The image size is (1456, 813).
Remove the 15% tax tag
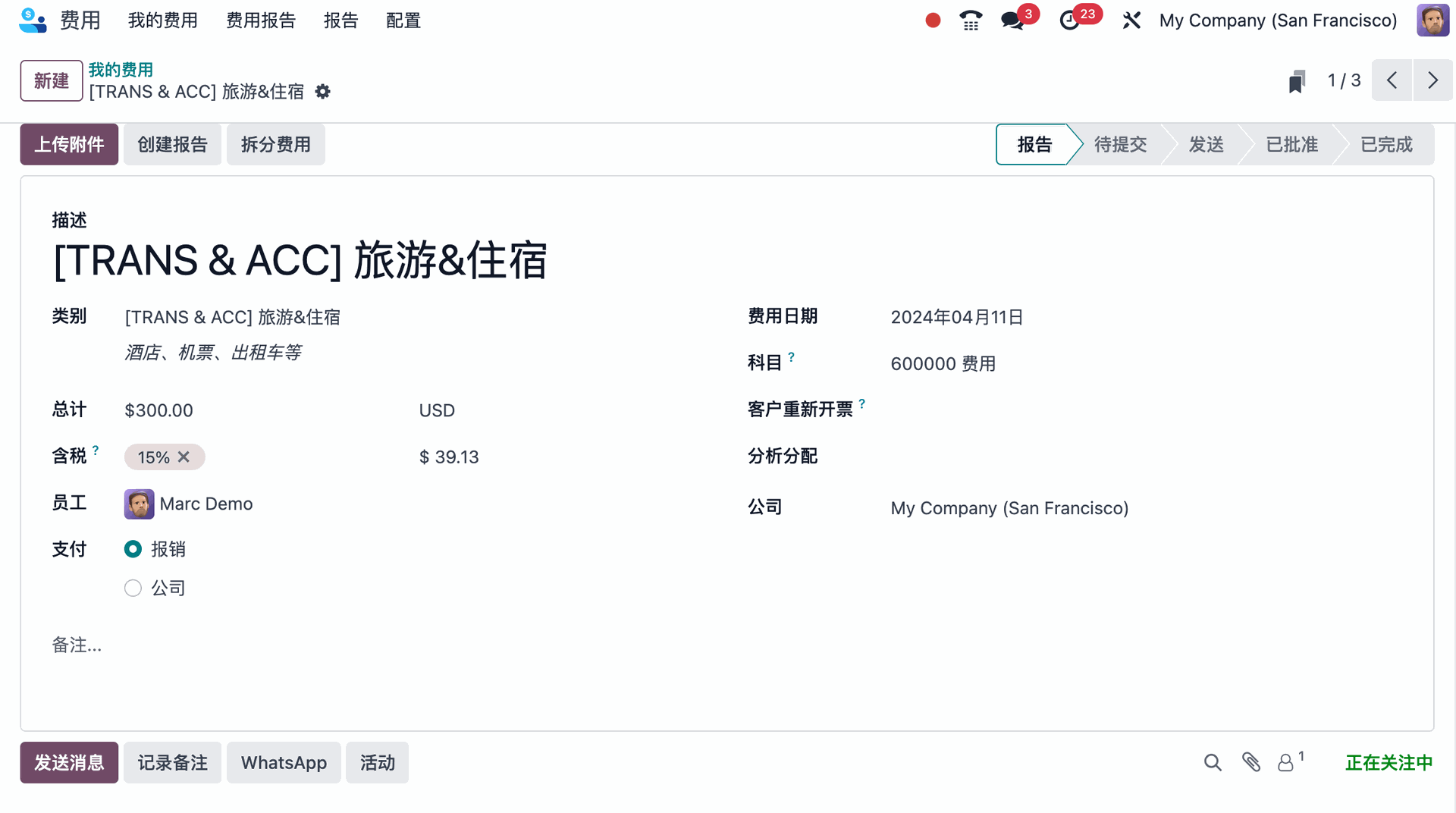click(184, 457)
